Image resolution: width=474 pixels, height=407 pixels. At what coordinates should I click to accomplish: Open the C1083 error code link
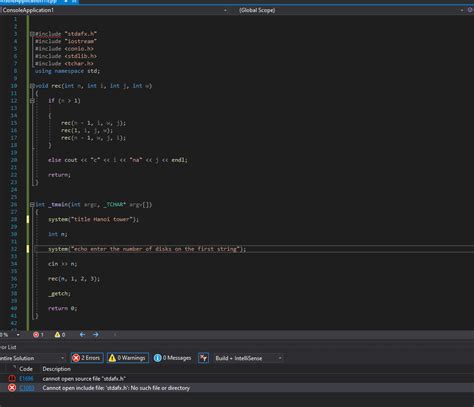tap(27, 388)
